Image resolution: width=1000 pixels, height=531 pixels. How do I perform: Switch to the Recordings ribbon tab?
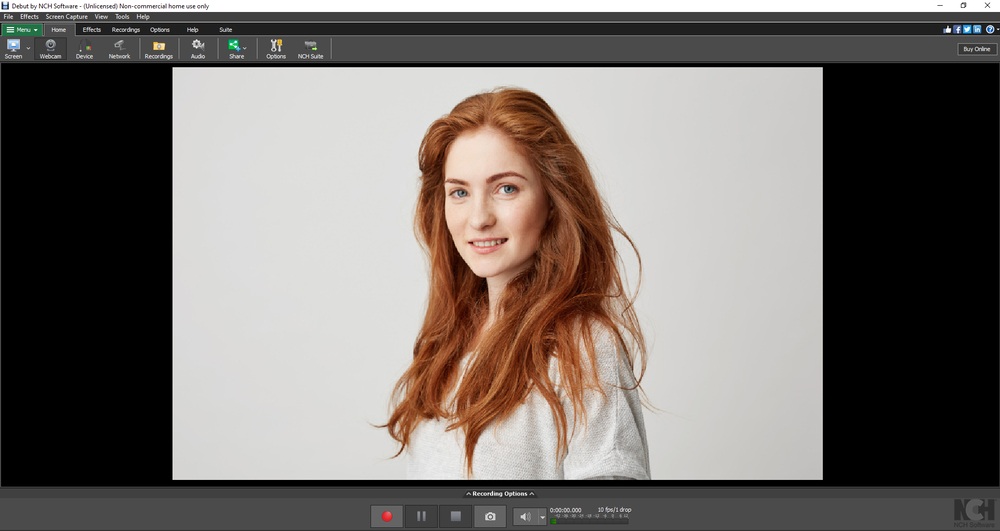[x=126, y=29]
